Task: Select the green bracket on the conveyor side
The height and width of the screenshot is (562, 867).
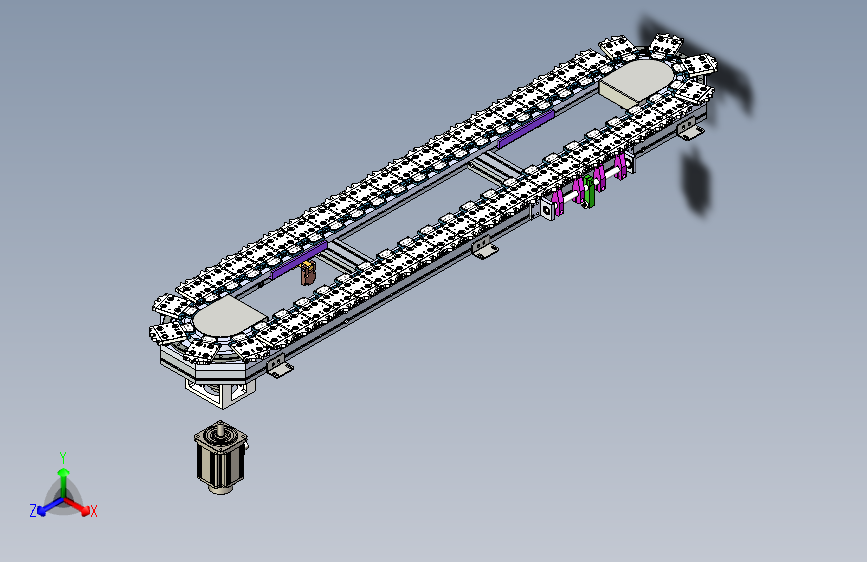Action: click(x=589, y=191)
